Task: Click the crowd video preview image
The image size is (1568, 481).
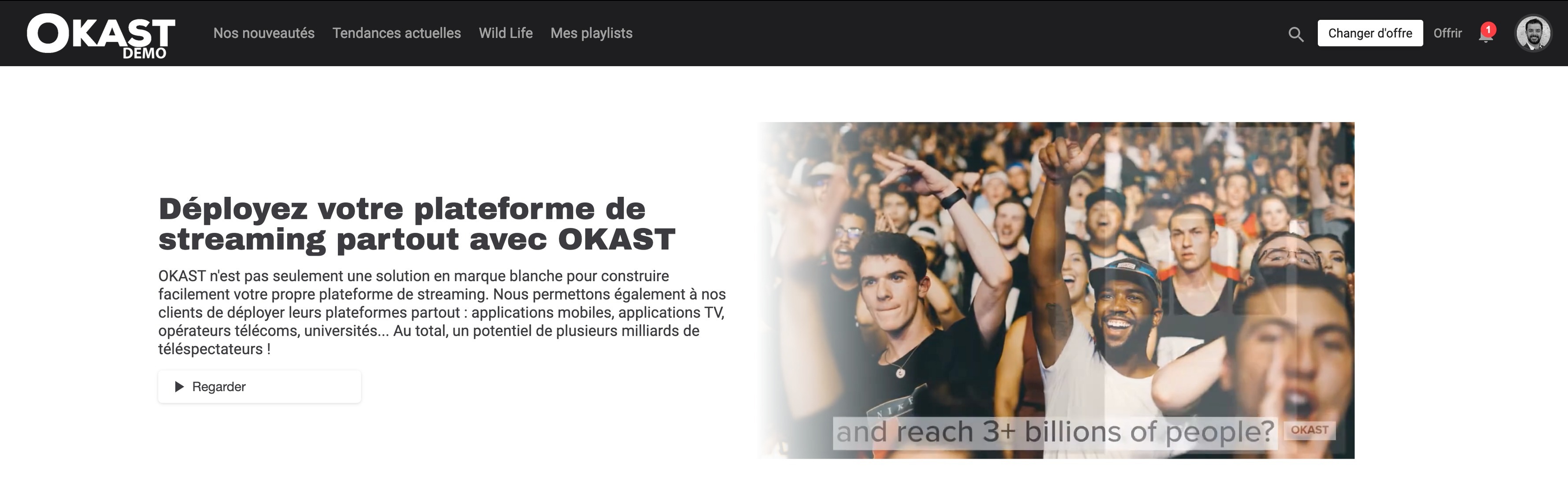Action: tap(1056, 290)
